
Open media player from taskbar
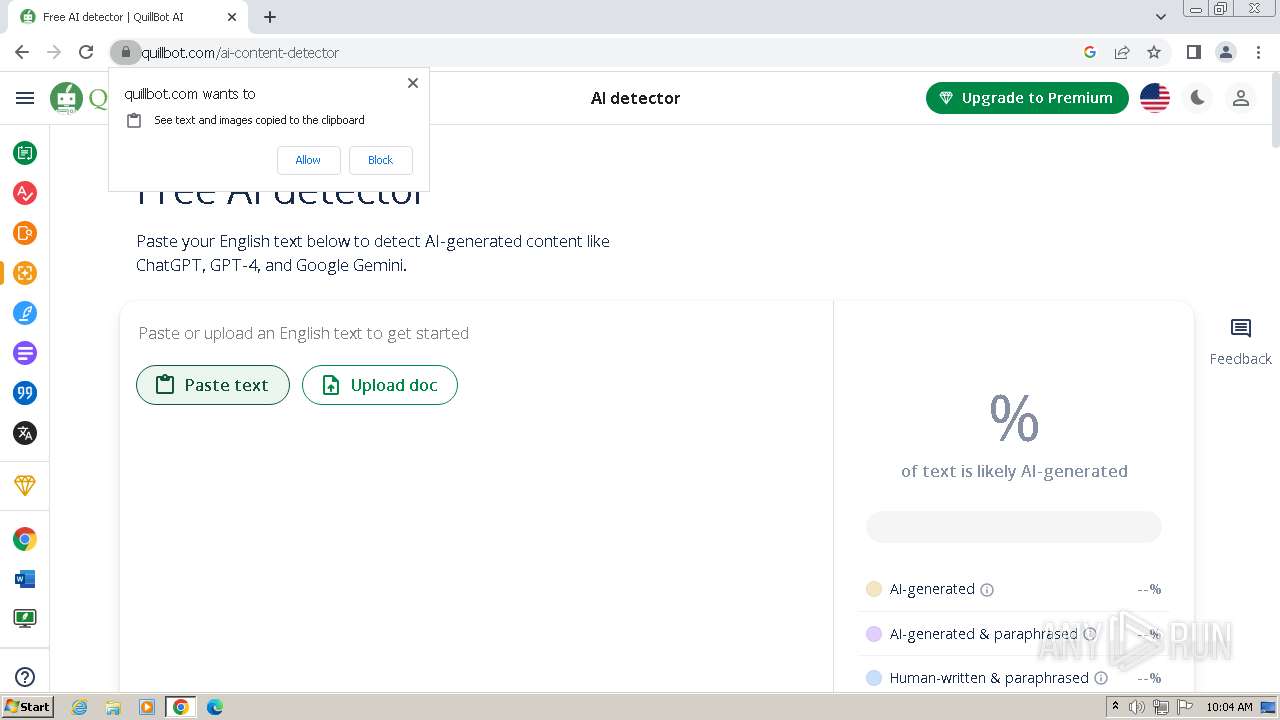(x=147, y=707)
